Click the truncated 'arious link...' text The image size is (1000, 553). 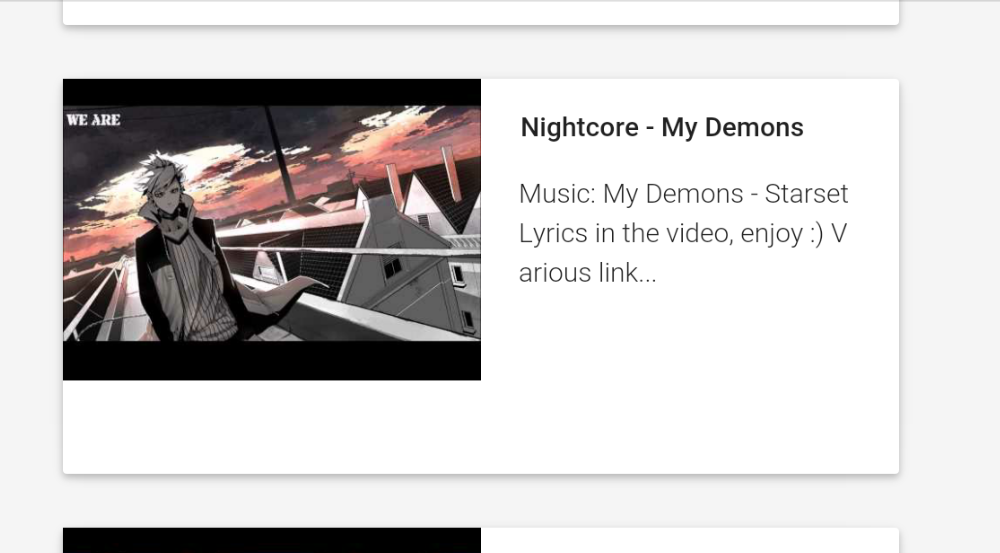point(587,273)
